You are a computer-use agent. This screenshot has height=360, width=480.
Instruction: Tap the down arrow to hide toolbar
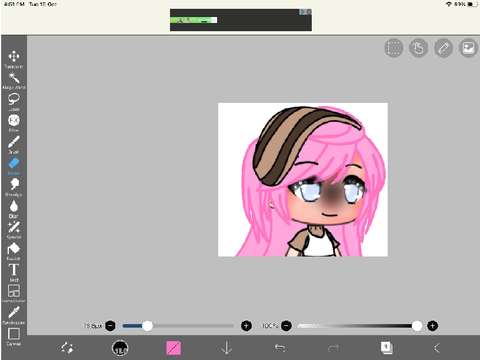point(227,348)
